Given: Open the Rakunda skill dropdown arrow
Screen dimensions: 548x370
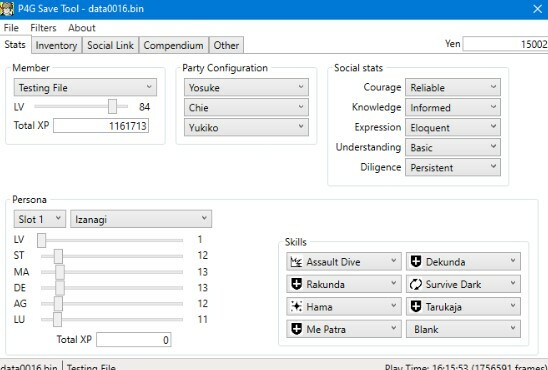Looking at the screenshot, I should coord(394,283).
